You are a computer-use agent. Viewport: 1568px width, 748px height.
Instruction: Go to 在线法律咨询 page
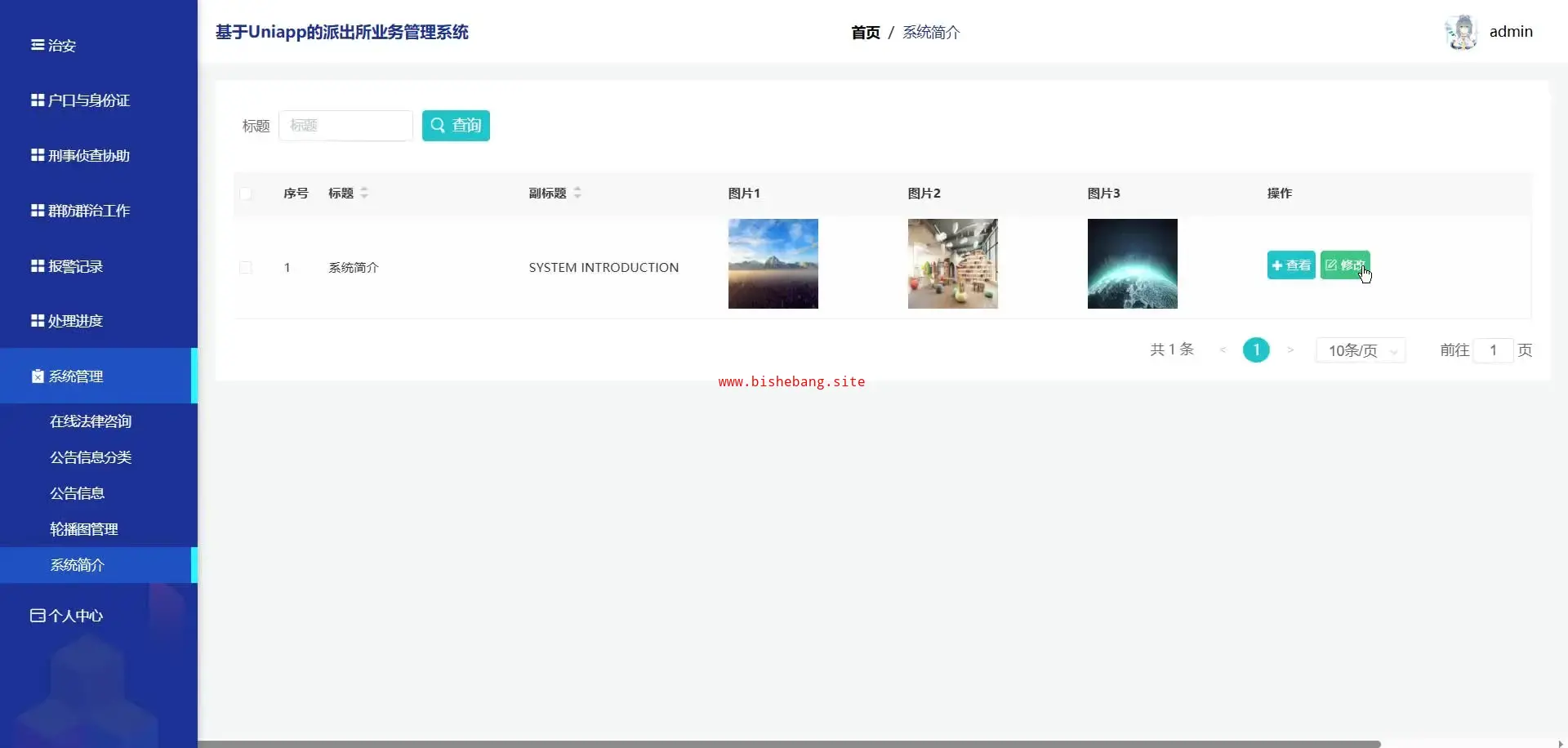click(x=91, y=421)
